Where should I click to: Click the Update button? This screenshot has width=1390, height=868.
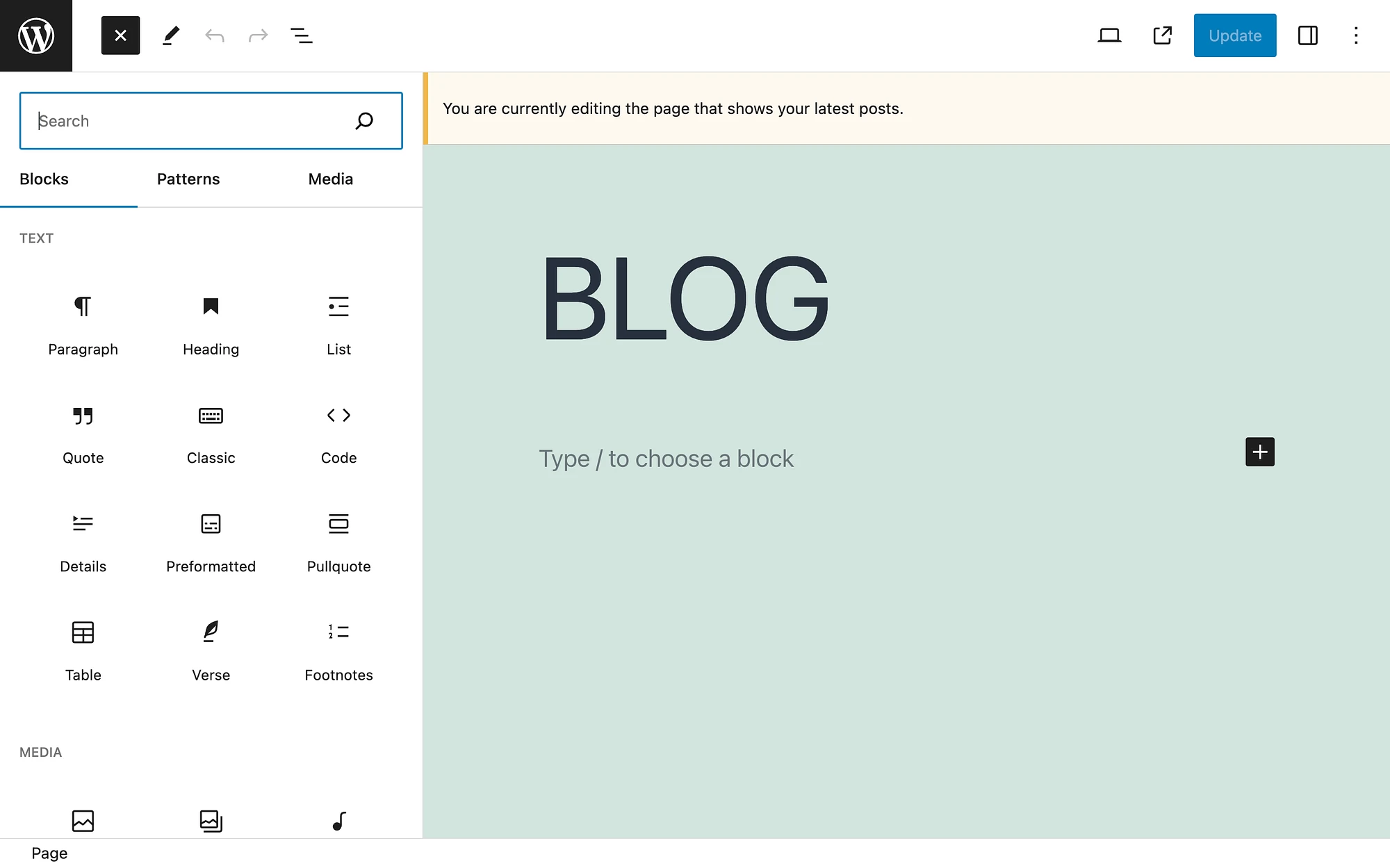[1234, 35]
